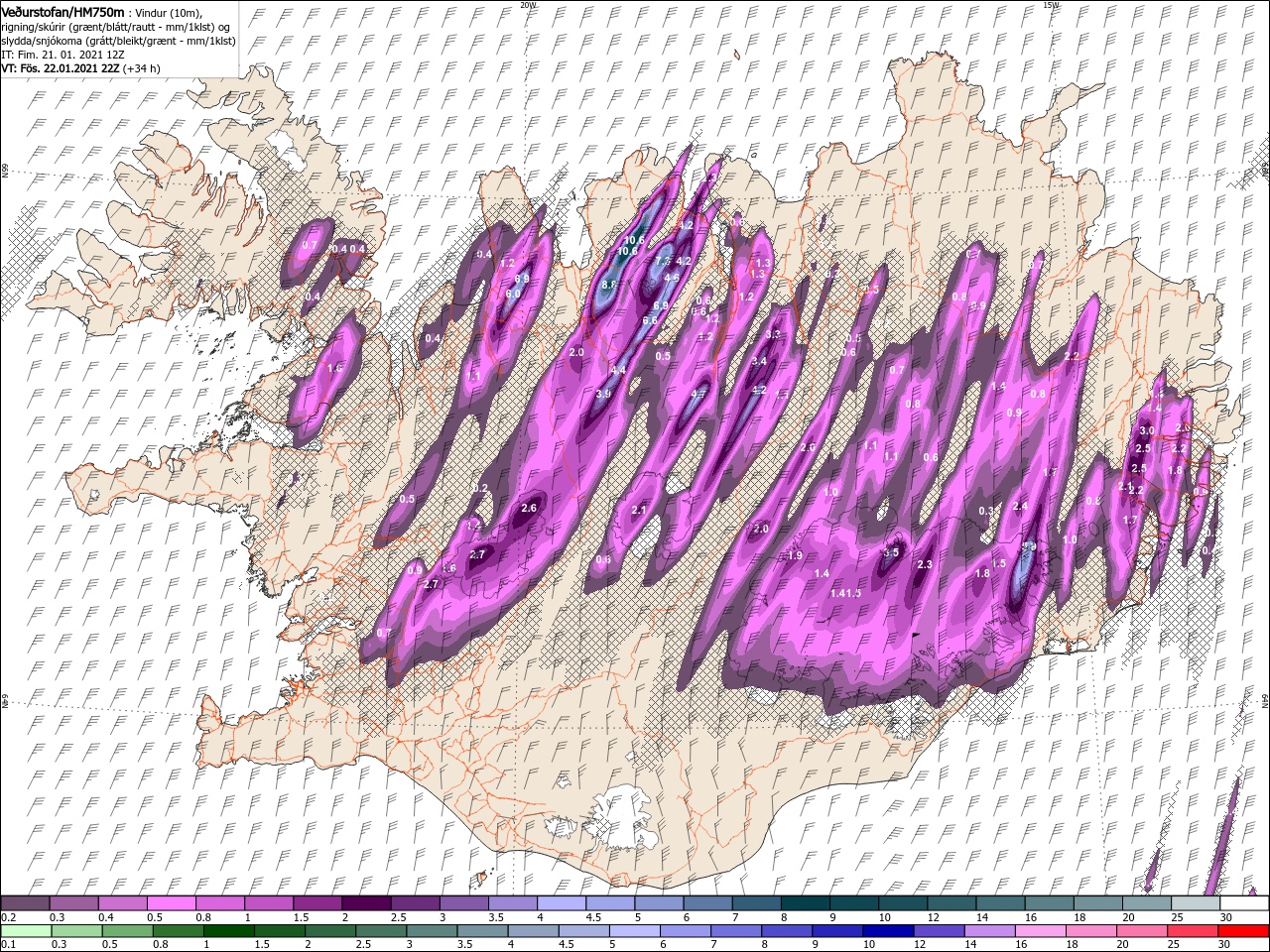The image size is (1270, 952).
Task: Select the darkest purple snow swatch between 2 and 2.5
Action: [366, 902]
